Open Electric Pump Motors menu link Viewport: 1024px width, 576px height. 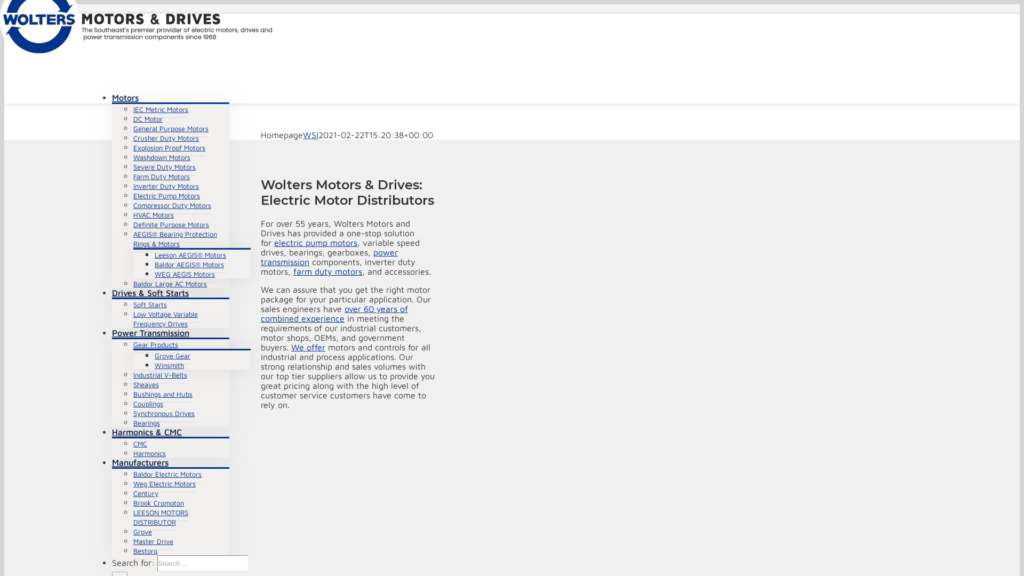coord(167,196)
